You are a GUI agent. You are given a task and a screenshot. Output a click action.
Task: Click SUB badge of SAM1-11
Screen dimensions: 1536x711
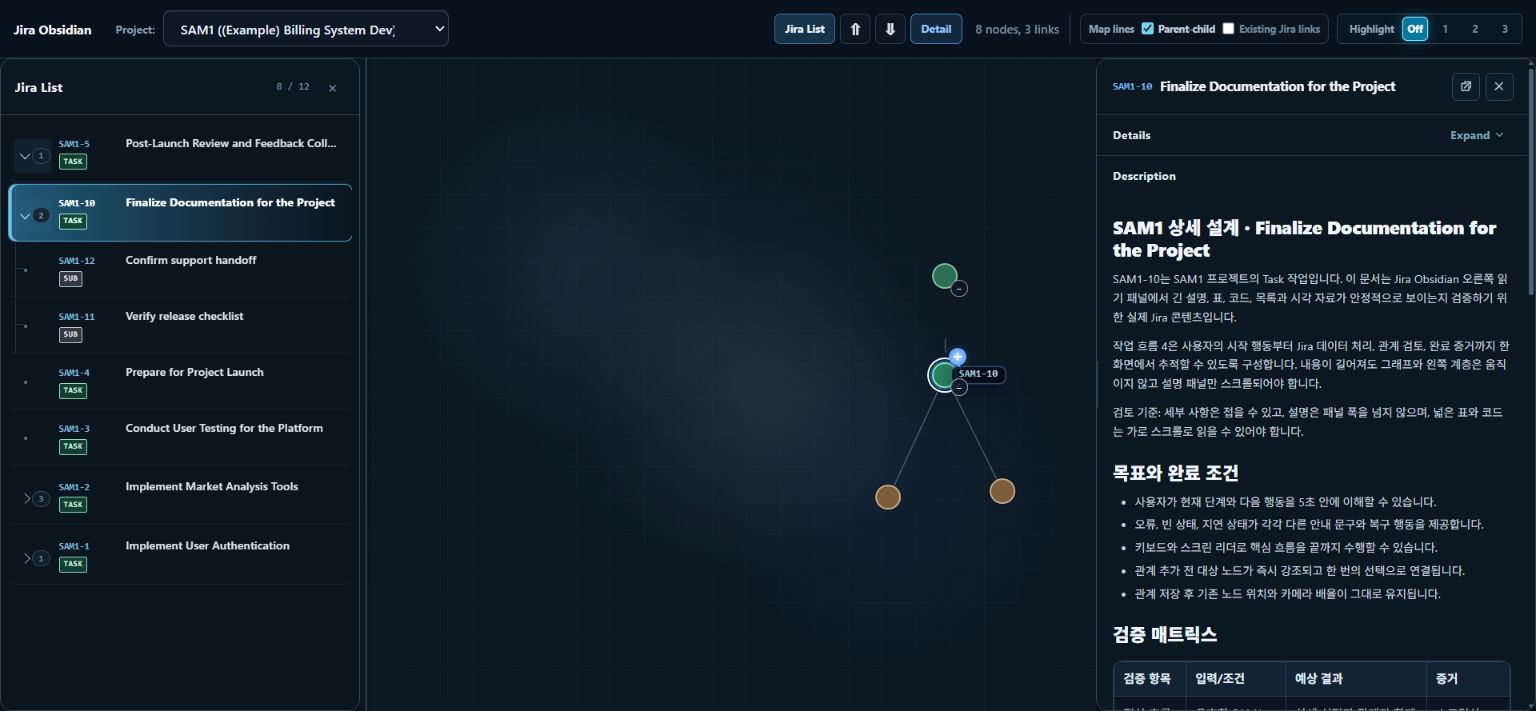(x=71, y=335)
